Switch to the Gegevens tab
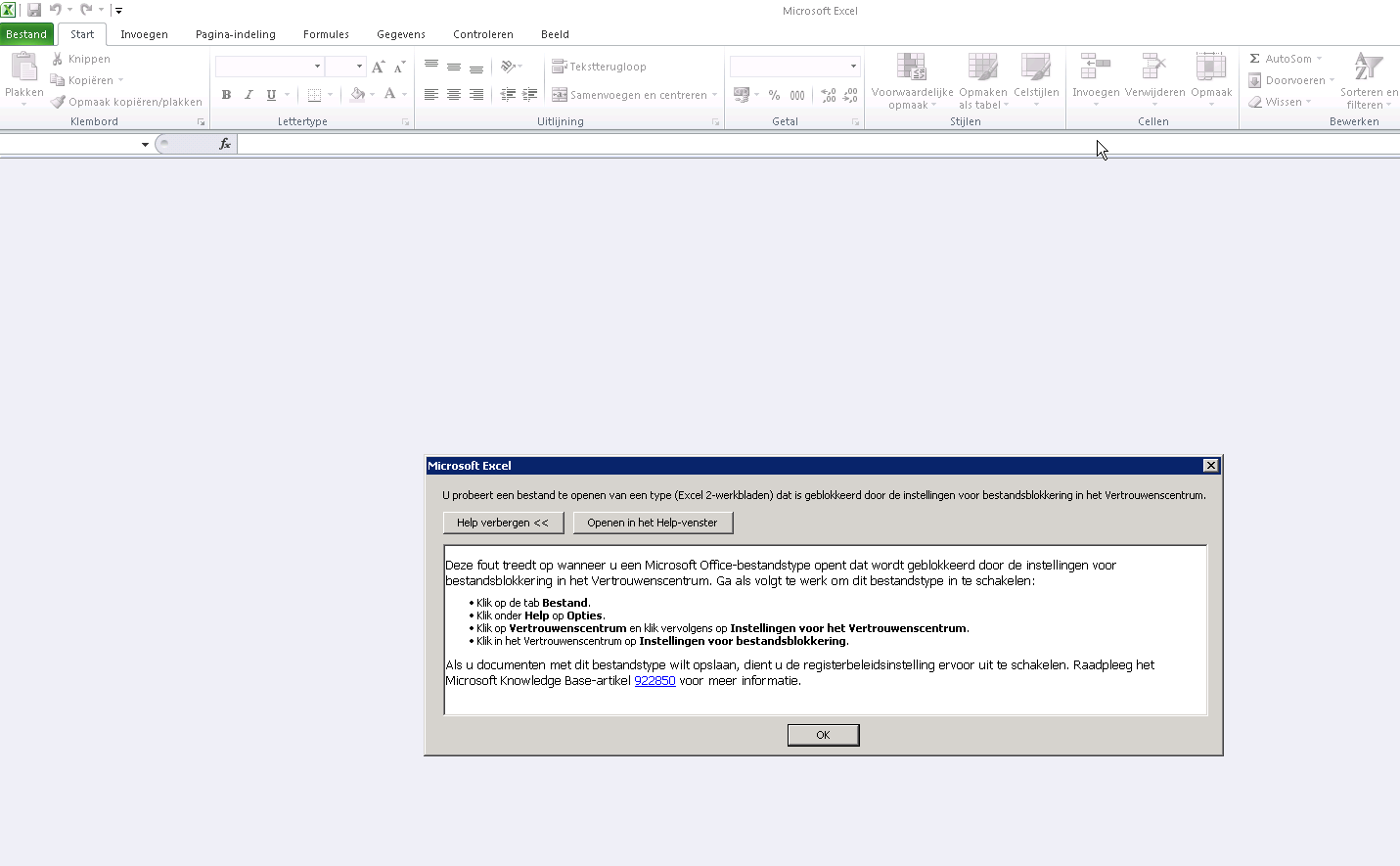The width and height of the screenshot is (1400, 866). [401, 34]
